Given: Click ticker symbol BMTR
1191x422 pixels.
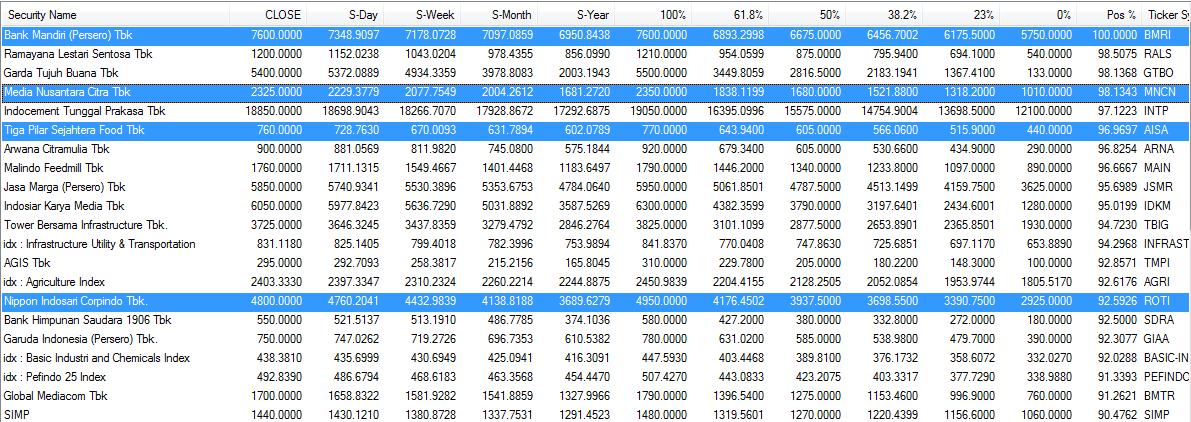Looking at the screenshot, I should tap(1158, 395).
